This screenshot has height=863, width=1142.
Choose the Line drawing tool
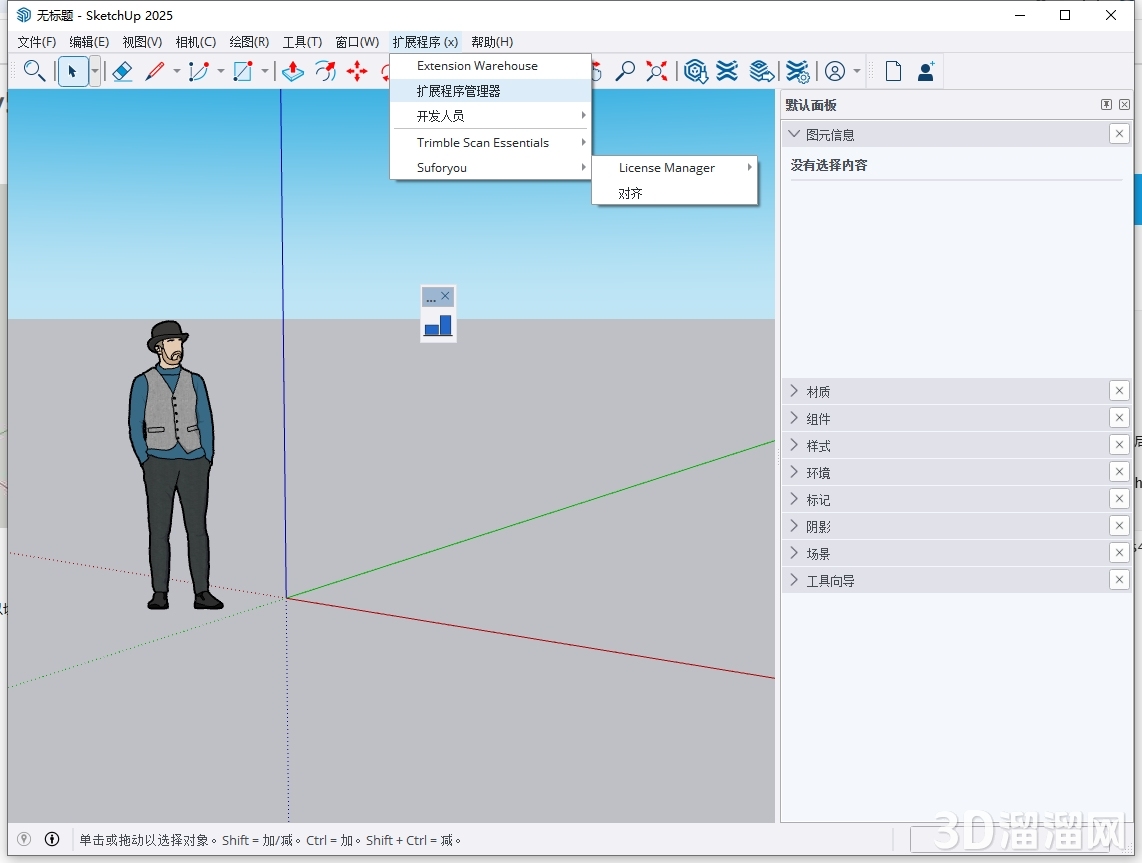(x=157, y=71)
